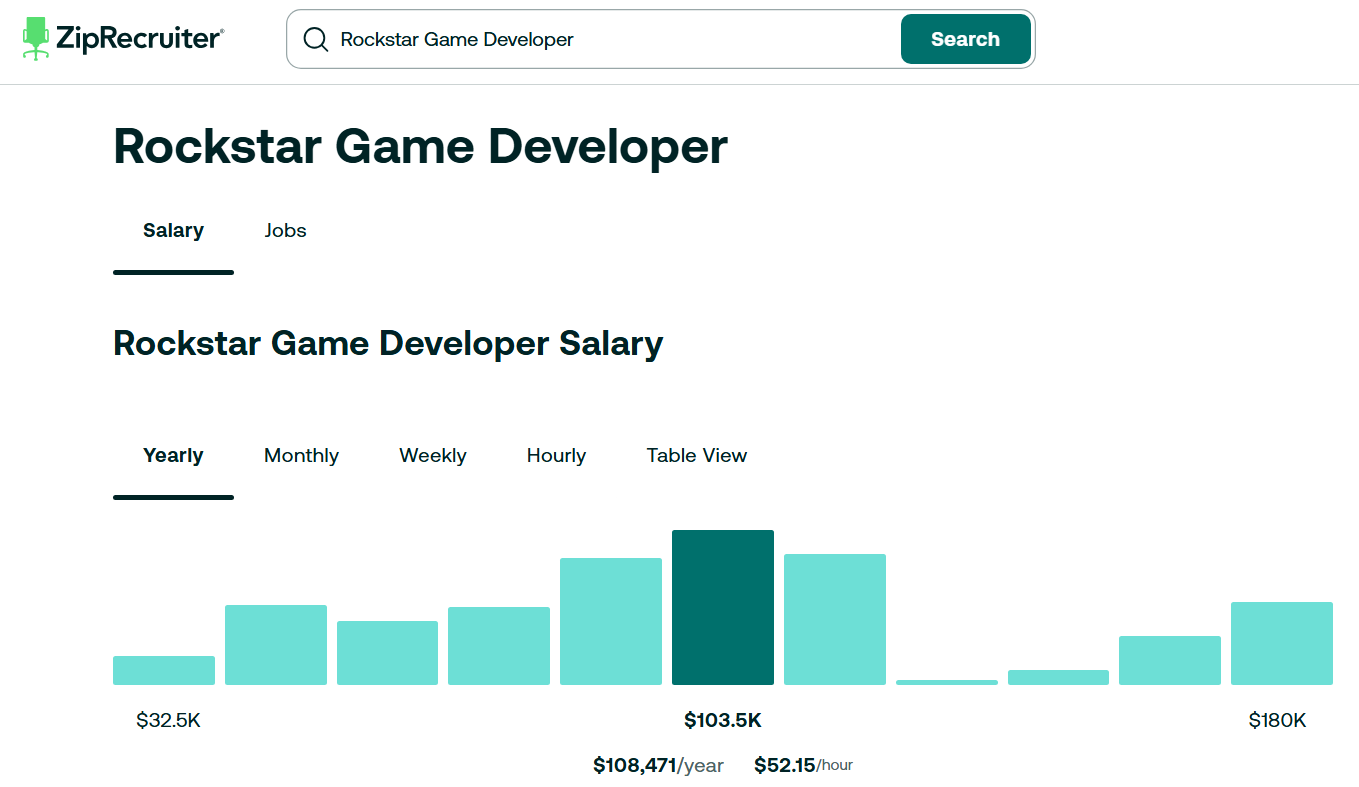Open the Weekly salary tab
1359x787 pixels.
433,456
